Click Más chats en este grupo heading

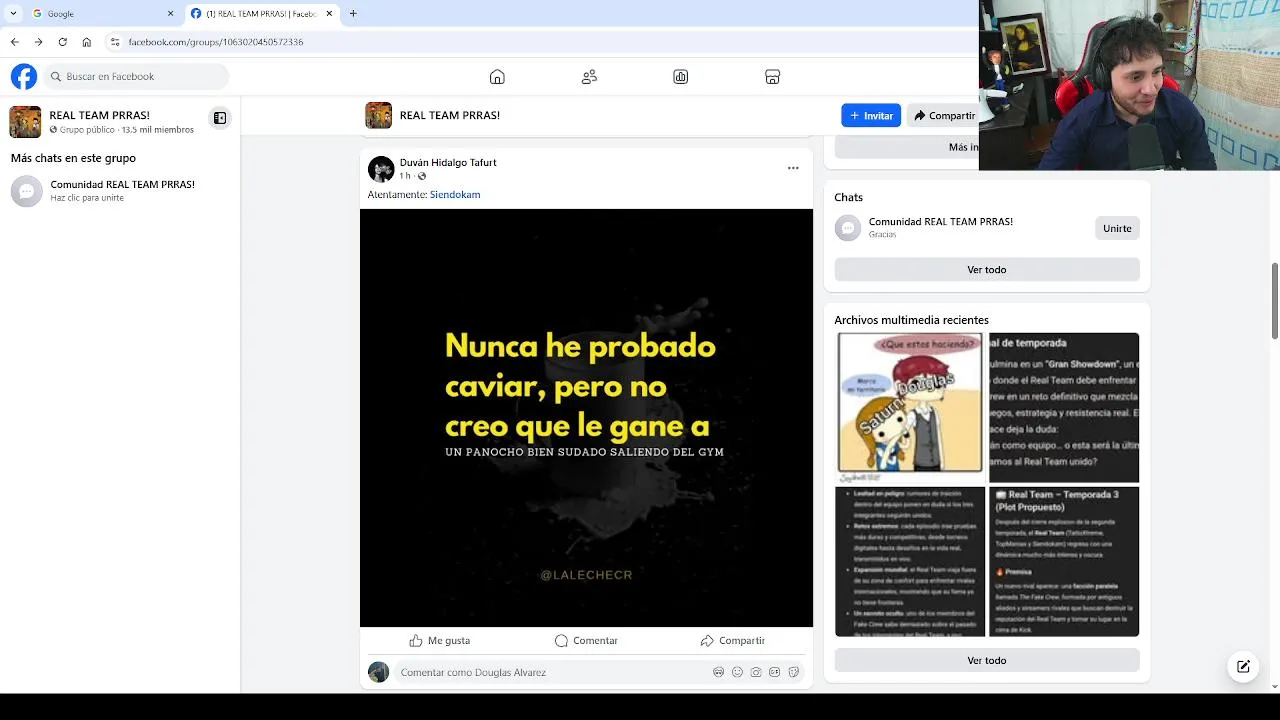point(73,158)
